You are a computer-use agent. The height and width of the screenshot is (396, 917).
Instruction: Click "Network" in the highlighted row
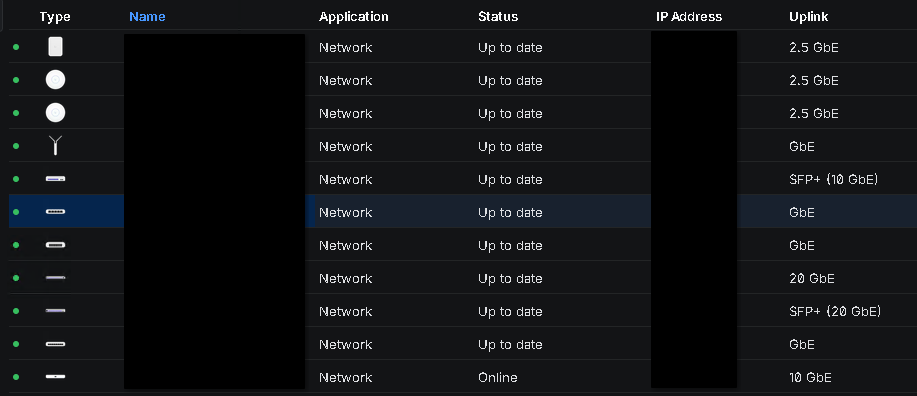[346, 212]
